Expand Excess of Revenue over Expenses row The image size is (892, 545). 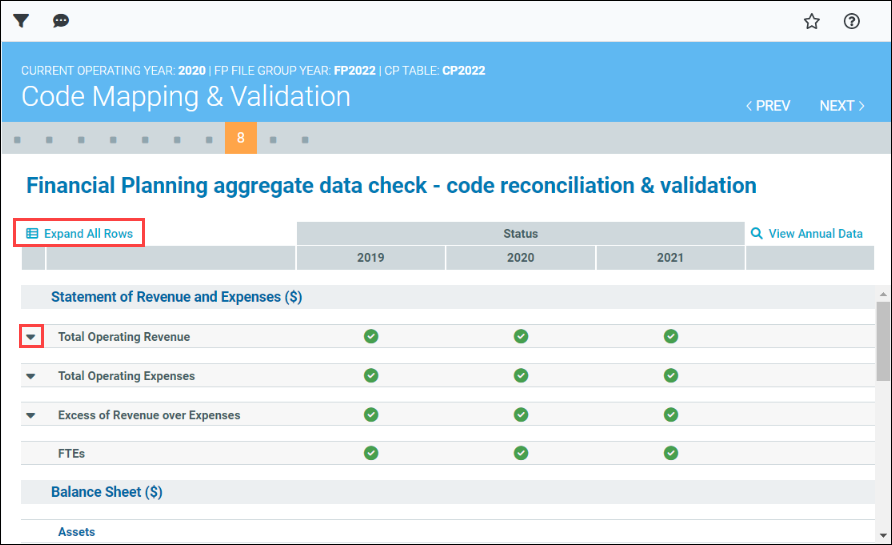click(31, 415)
